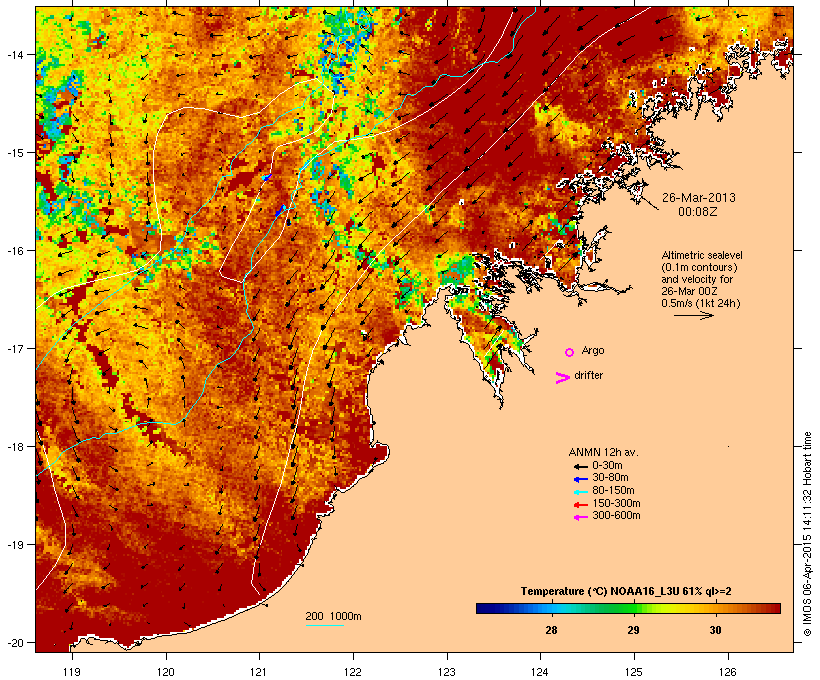
Task: Click the -14 latitude axis label
Action: click(14, 54)
